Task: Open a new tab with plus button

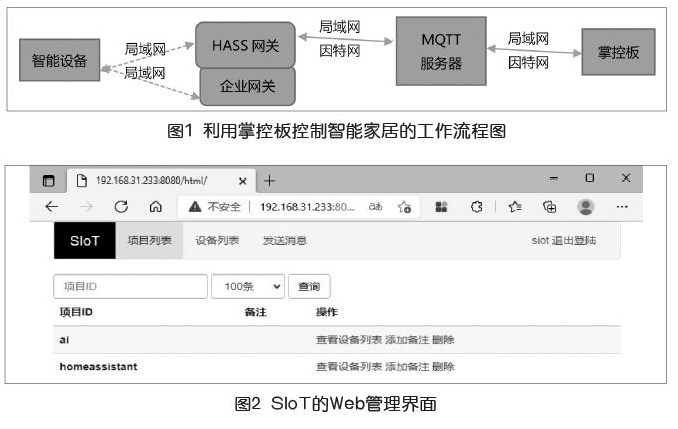Action: (269, 180)
